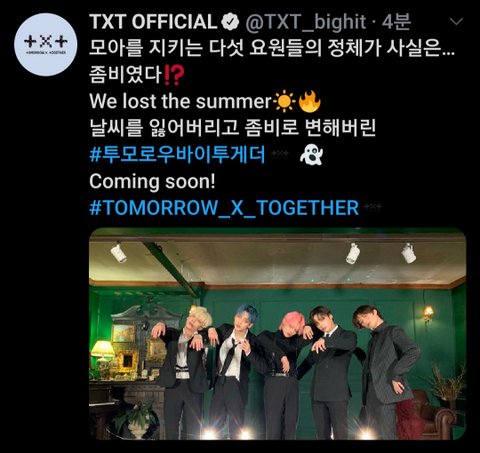This screenshot has height=453, width=480.
Task: Open the TXT OFFICIAL display name
Action: [153, 22]
